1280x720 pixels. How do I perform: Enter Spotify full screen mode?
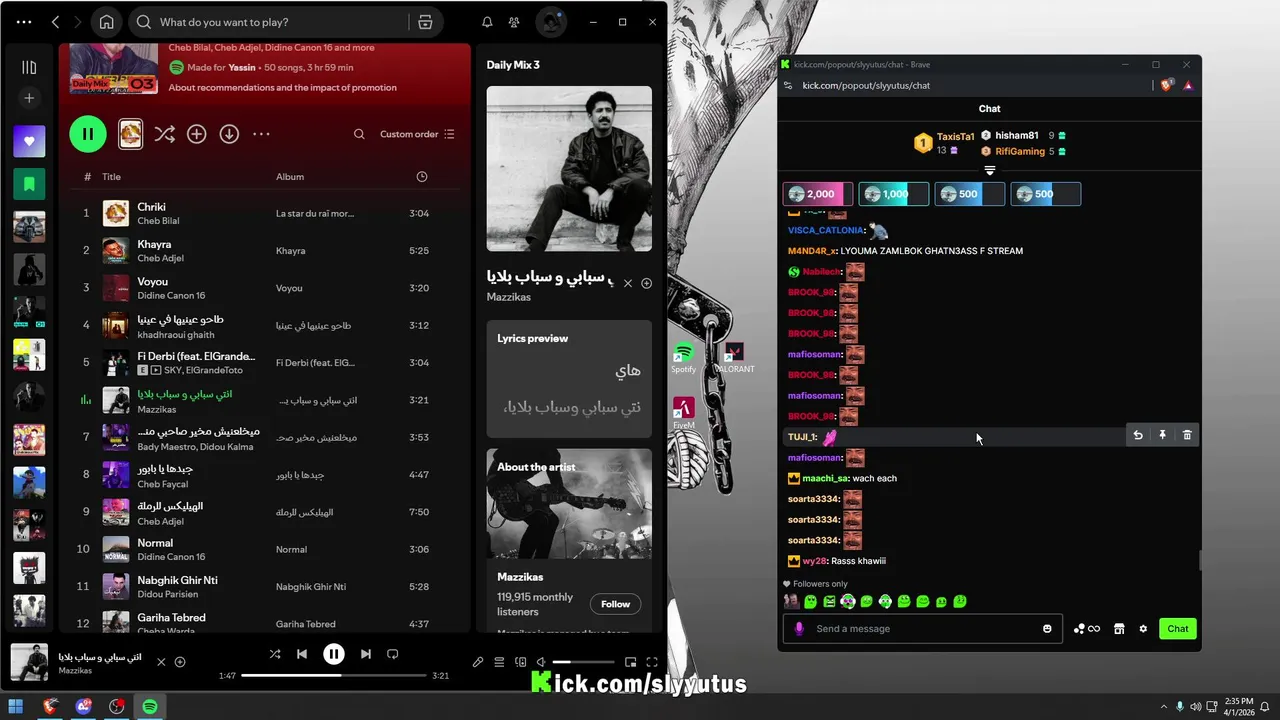click(652, 662)
